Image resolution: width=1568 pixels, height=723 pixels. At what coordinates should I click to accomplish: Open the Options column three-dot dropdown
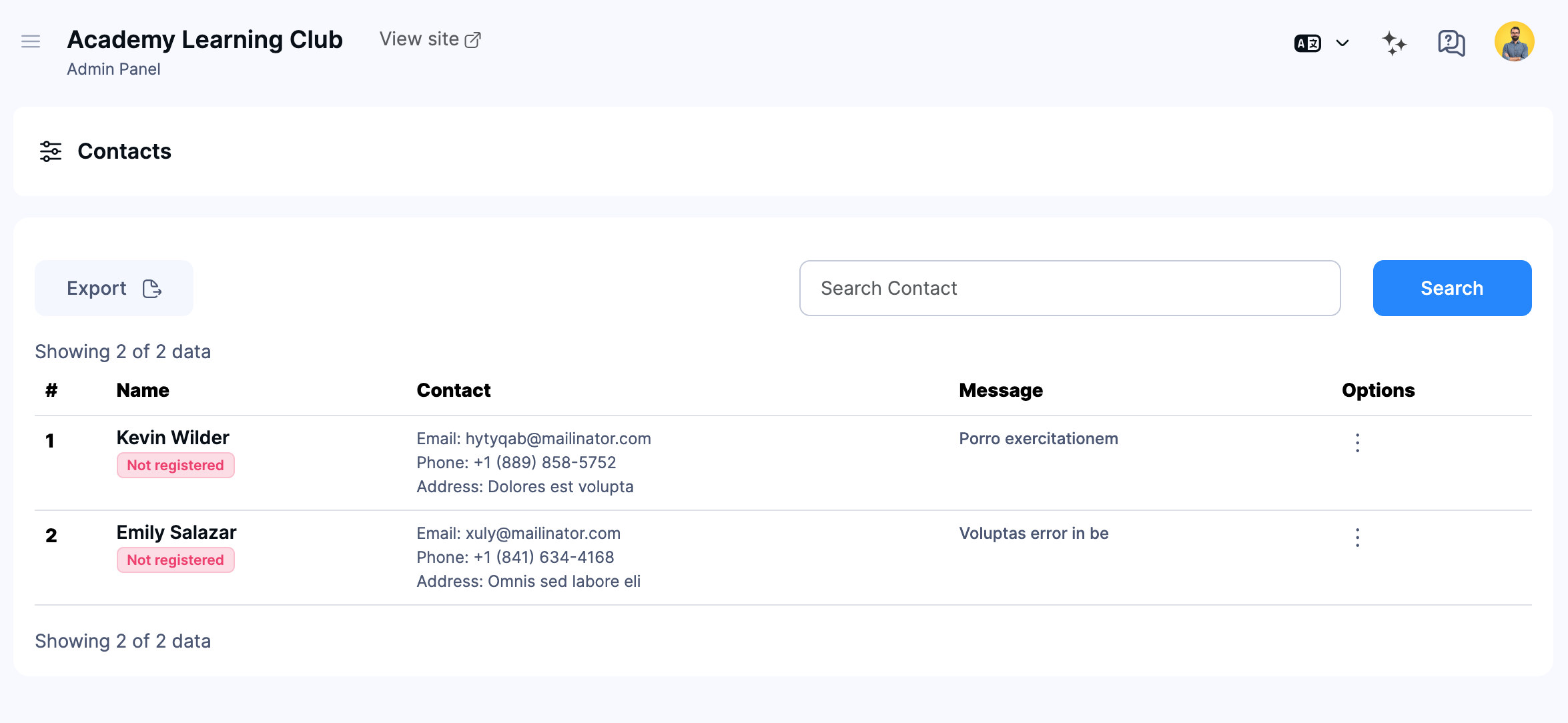[x=1358, y=442]
